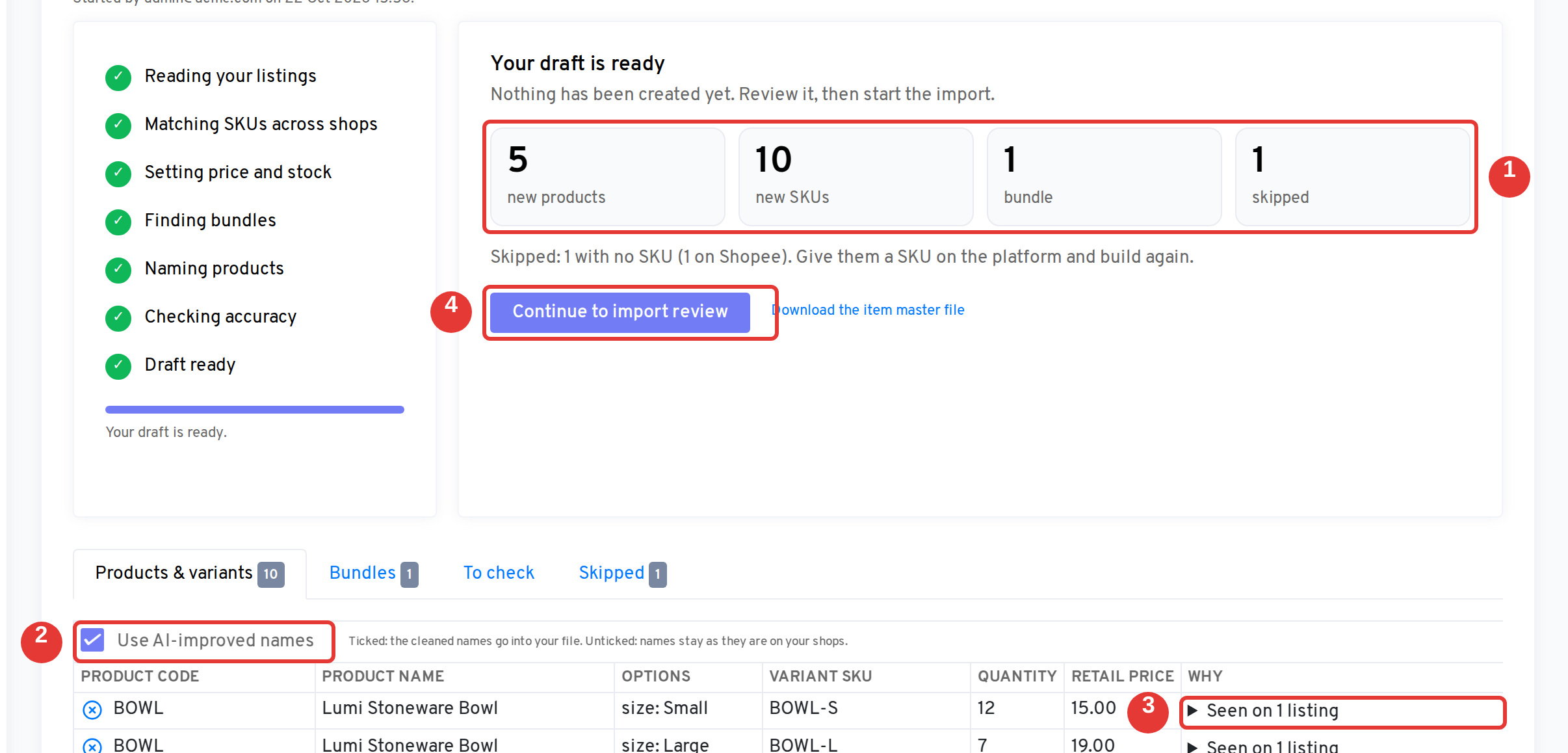This screenshot has width=1568, height=753.
Task: Click green check beside Setting price and stock
Action: point(118,174)
